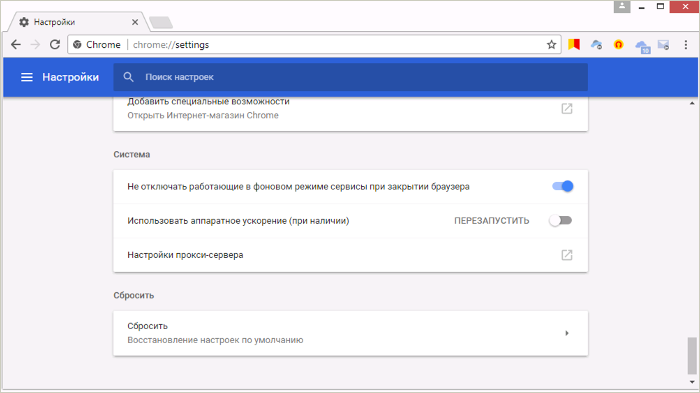Click the browser back arrow

pos(16,45)
